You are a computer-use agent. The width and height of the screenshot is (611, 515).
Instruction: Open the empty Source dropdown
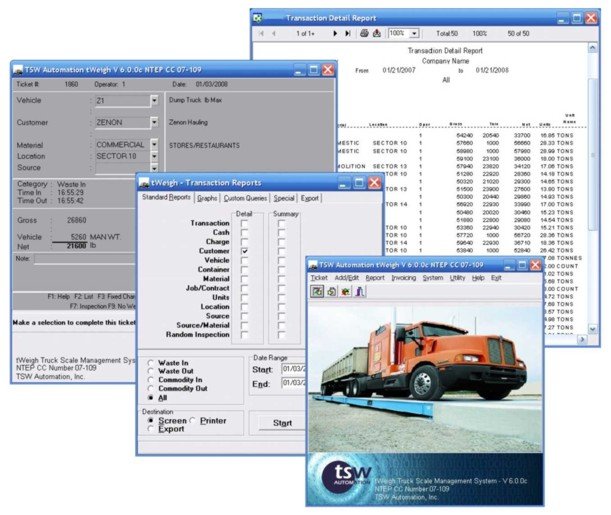point(155,168)
